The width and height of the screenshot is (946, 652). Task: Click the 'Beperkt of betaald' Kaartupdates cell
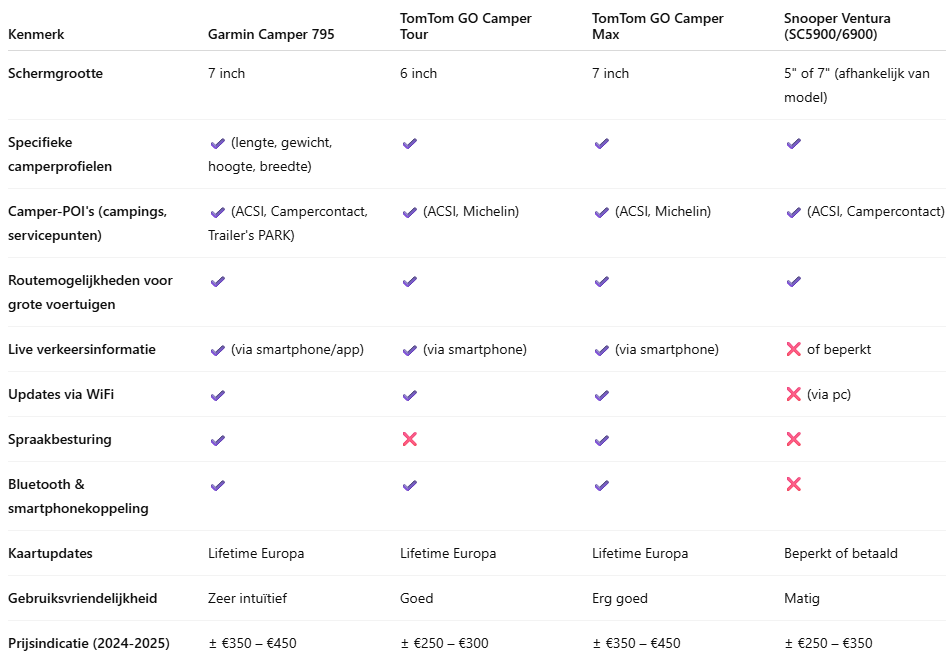click(x=840, y=553)
